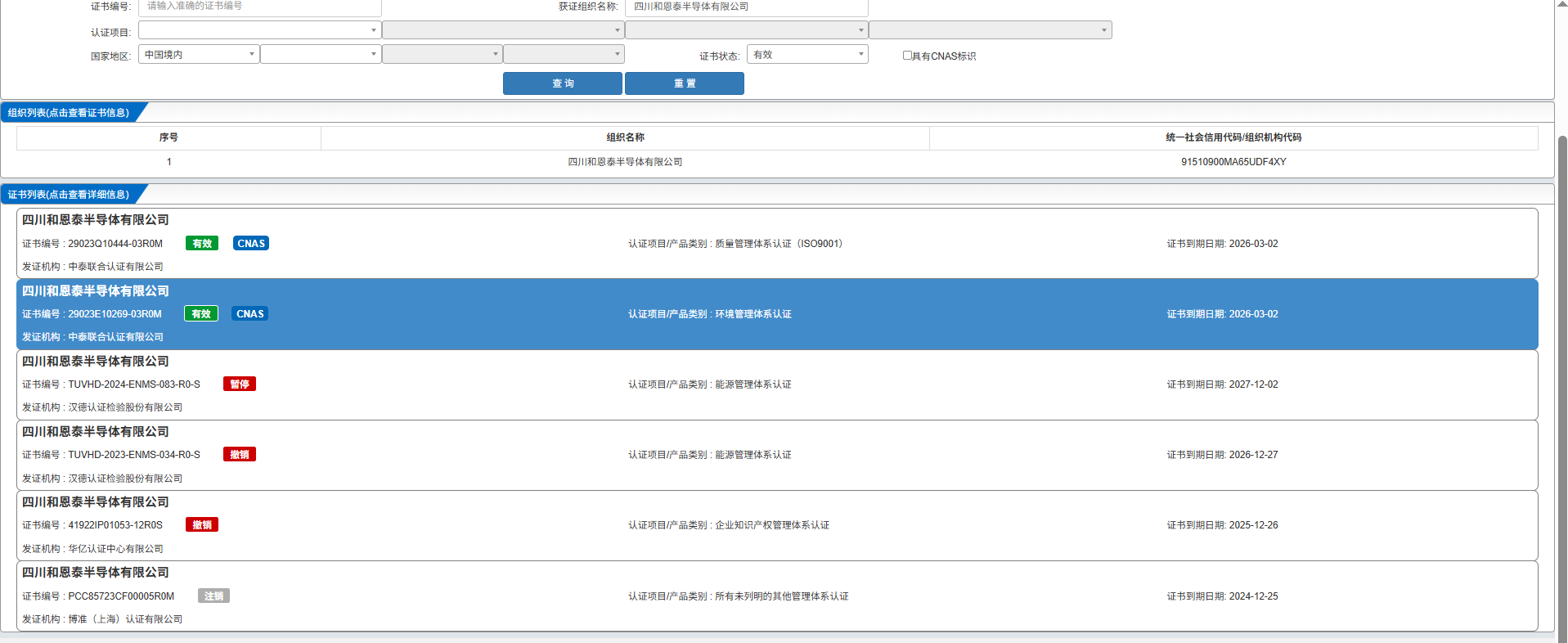Click the 查询 search button
The height and width of the screenshot is (643, 1568).
coord(563,83)
